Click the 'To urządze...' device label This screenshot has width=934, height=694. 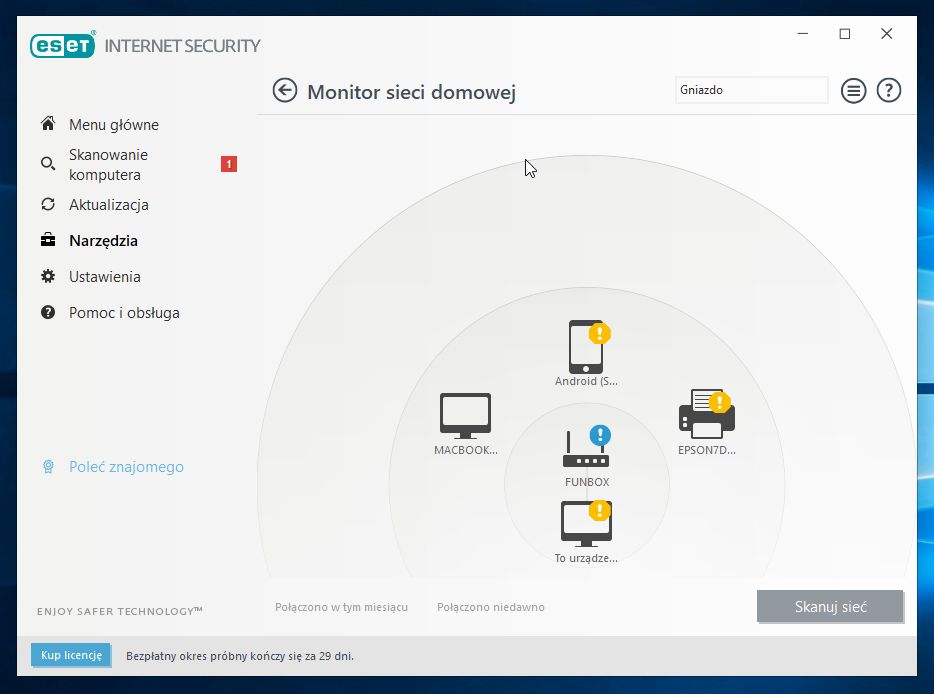click(586, 558)
